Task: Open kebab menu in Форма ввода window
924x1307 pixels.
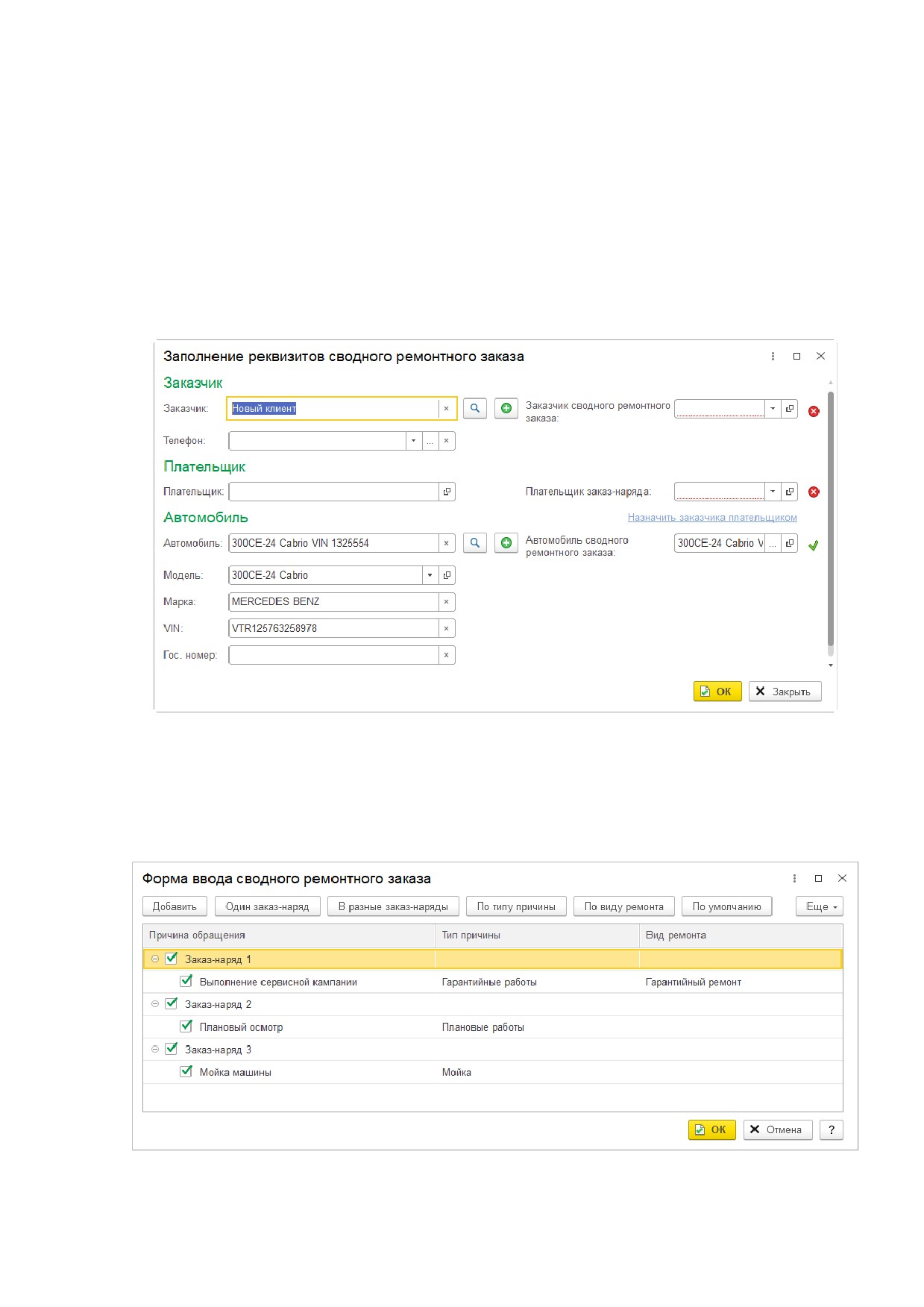Action: pyautogui.click(x=794, y=879)
